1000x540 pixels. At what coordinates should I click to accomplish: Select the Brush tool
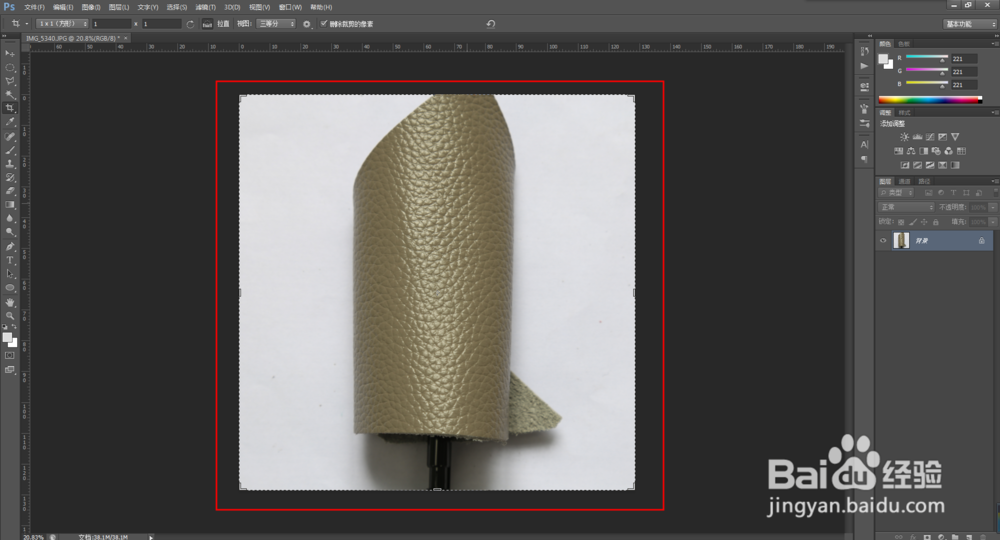[x=10, y=150]
